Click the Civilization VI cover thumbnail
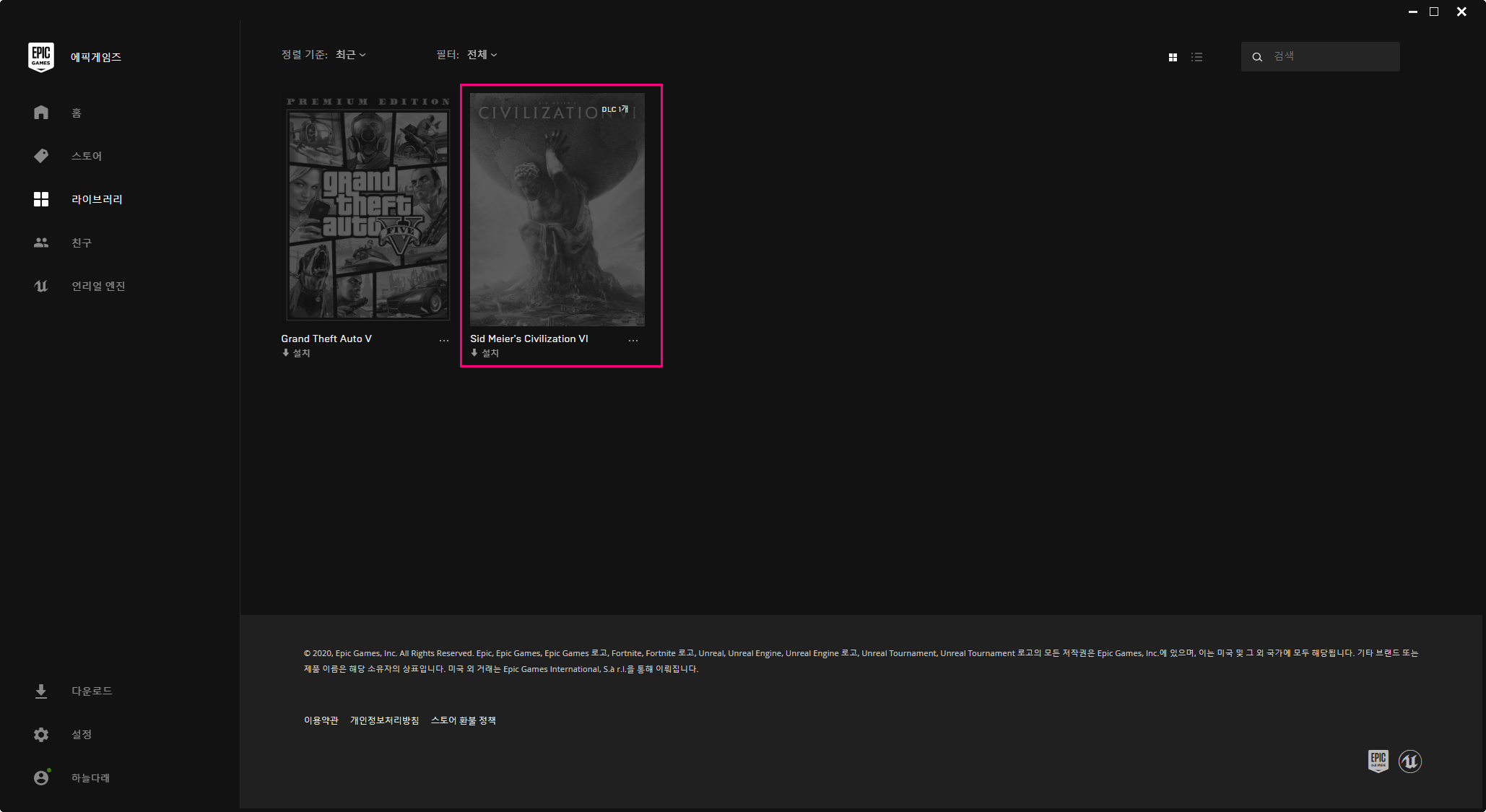1486x812 pixels. point(557,209)
